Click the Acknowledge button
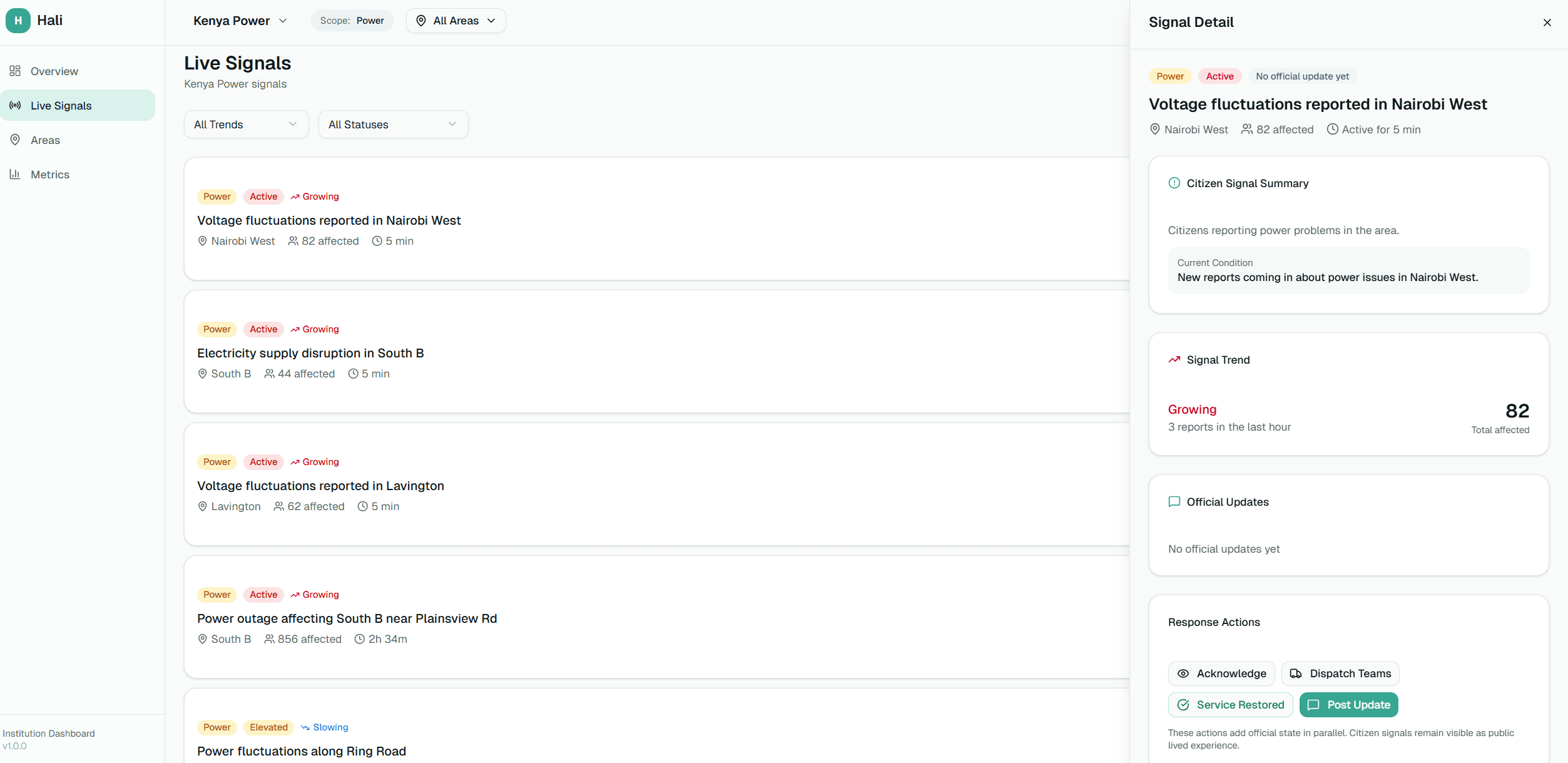Image resolution: width=1568 pixels, height=763 pixels. tap(1221, 673)
